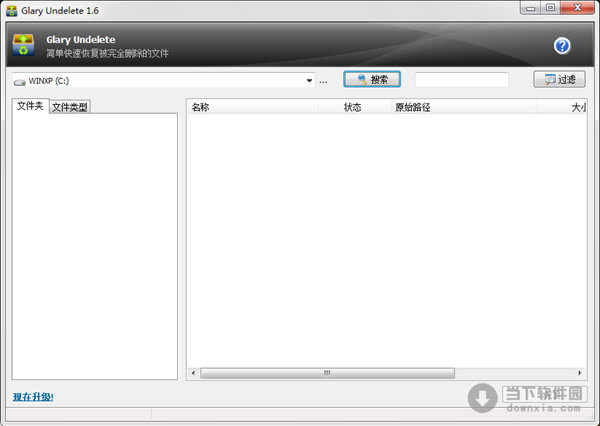Click the 过滤 filter button
Screen dimensions: 600x426
point(559,79)
